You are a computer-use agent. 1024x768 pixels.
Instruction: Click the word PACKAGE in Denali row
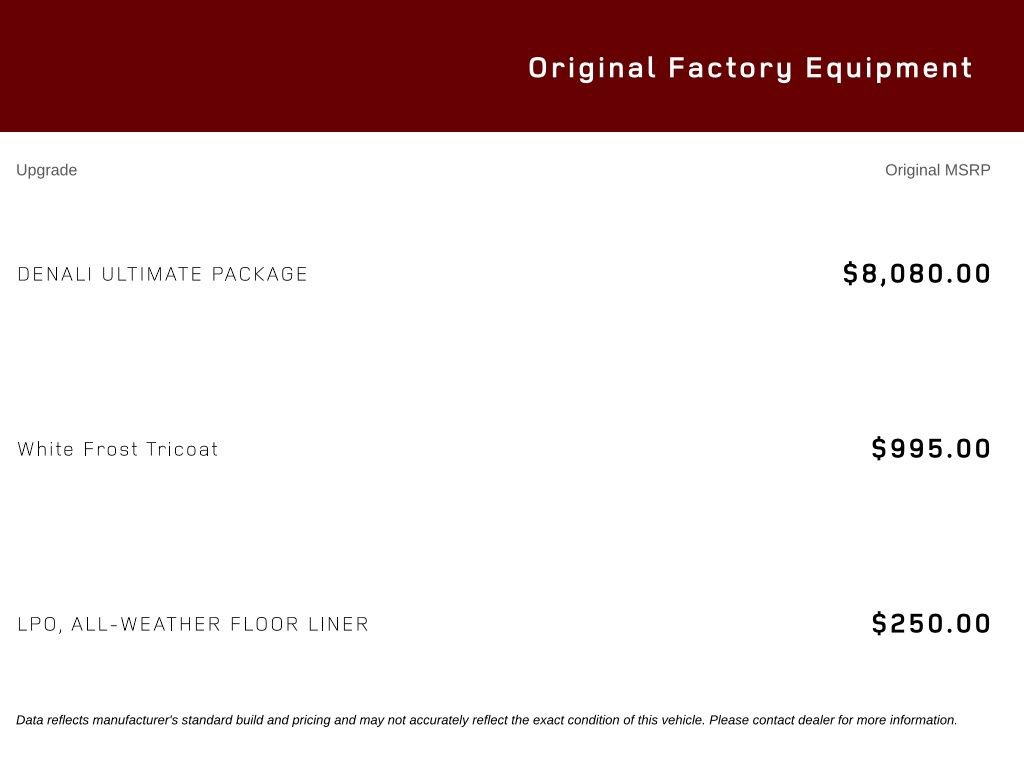(x=259, y=274)
